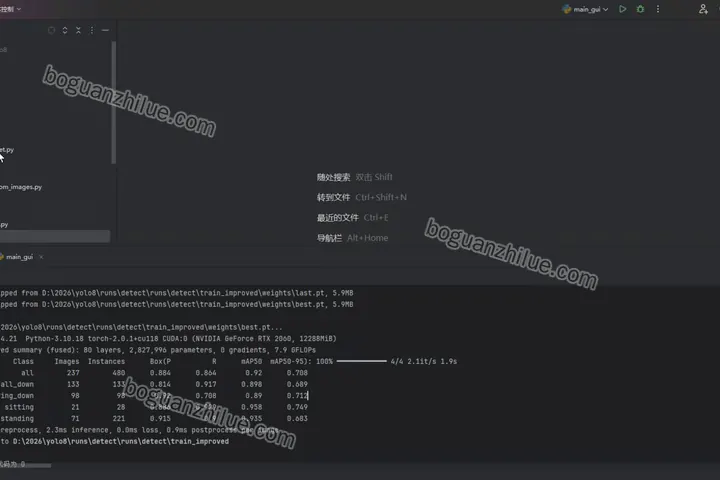Run the main_gui configuration

[x=622, y=9]
